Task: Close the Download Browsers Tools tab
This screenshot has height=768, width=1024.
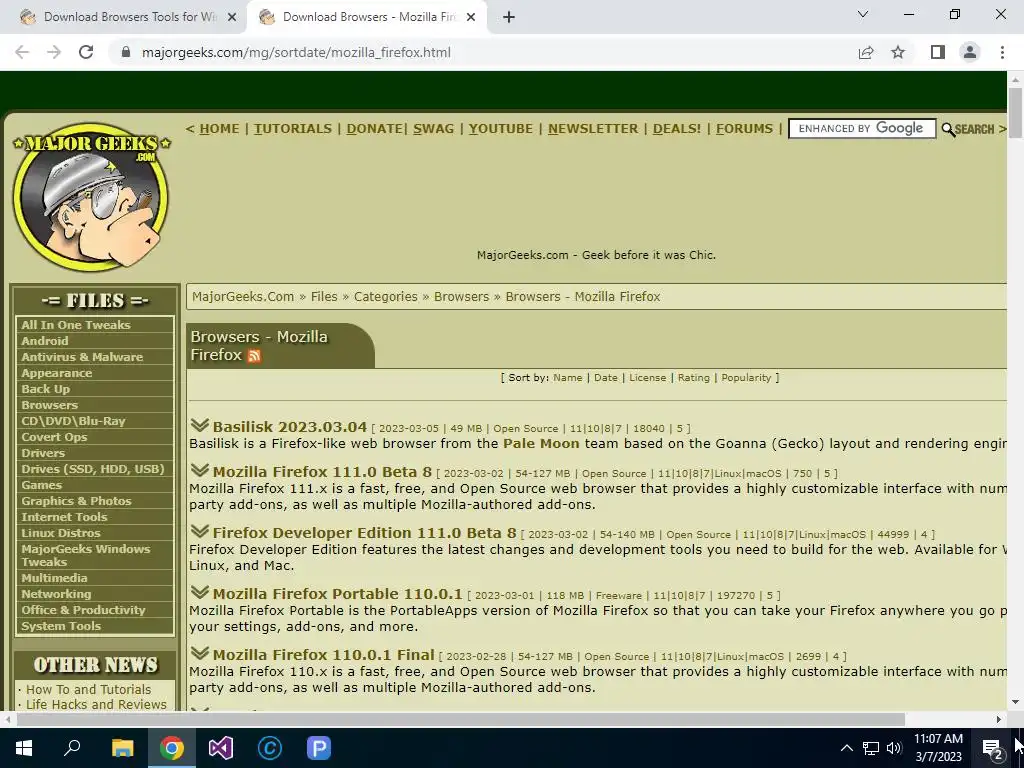Action: 232,17
